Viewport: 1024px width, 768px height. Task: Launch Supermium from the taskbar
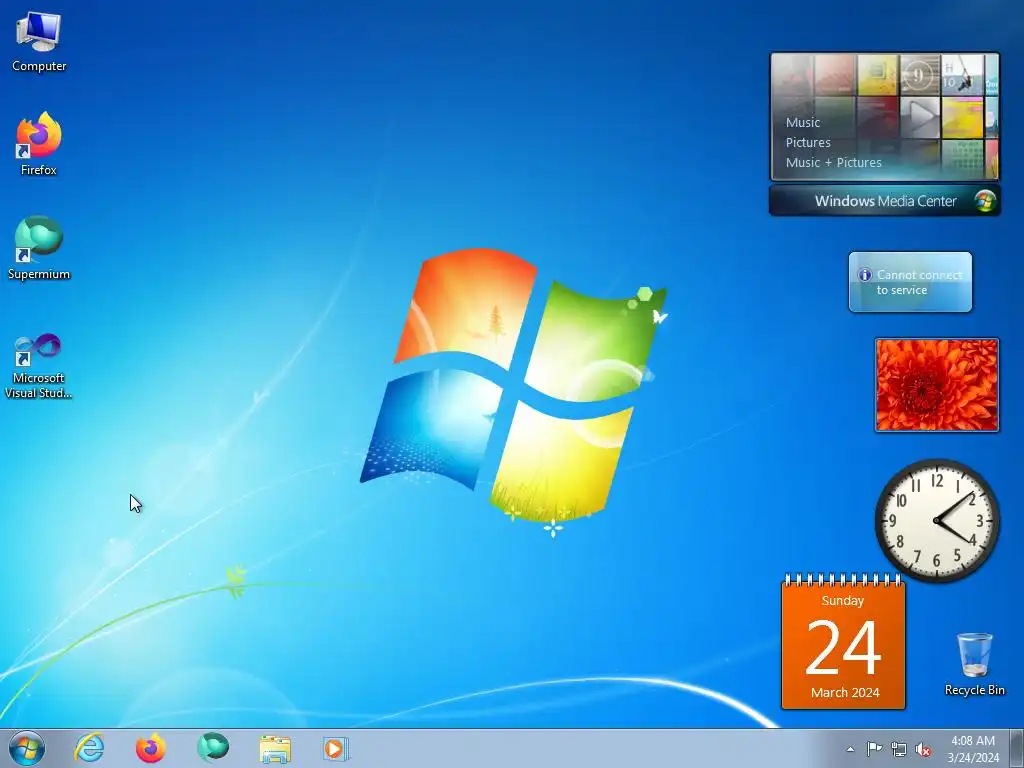click(213, 748)
